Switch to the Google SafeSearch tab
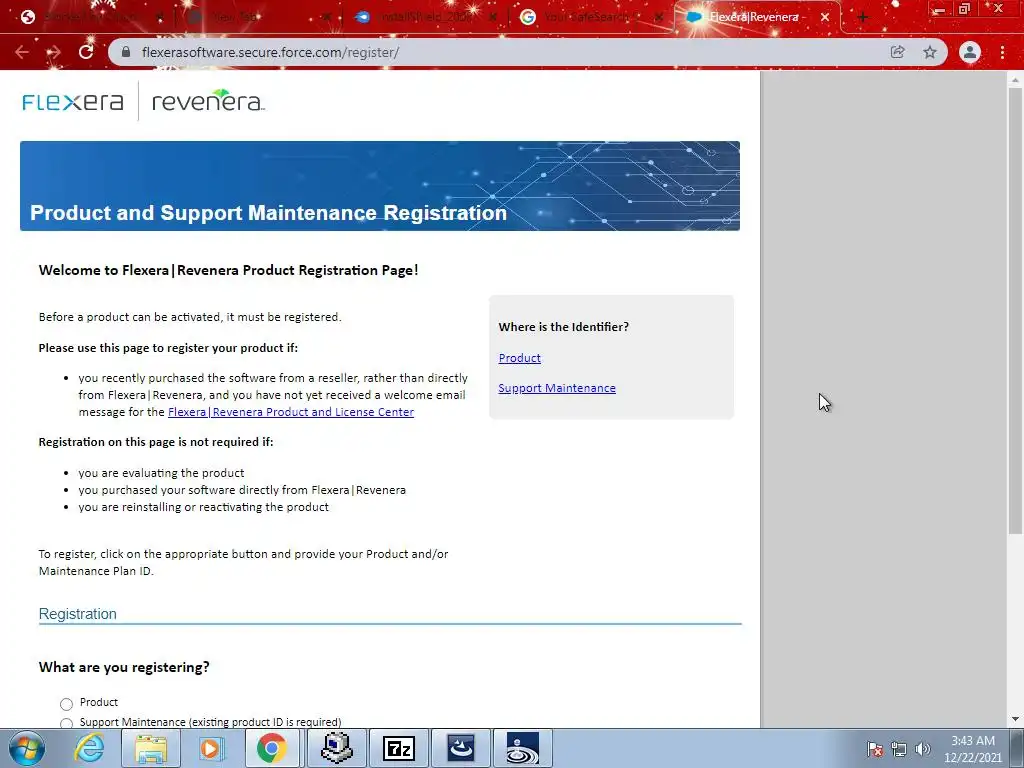The width and height of the screenshot is (1024, 768). [x=588, y=17]
